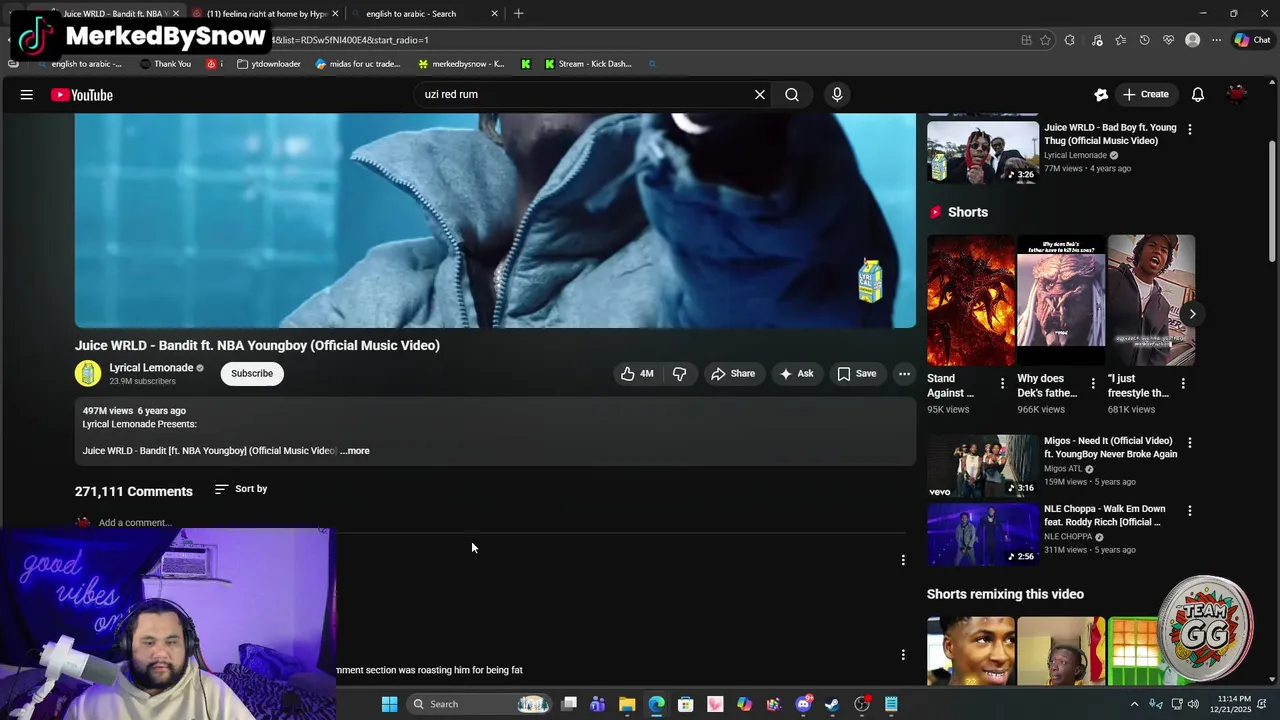The height and width of the screenshot is (720, 1280).
Task: Open the Migos Need It video title
Action: 1110,448
